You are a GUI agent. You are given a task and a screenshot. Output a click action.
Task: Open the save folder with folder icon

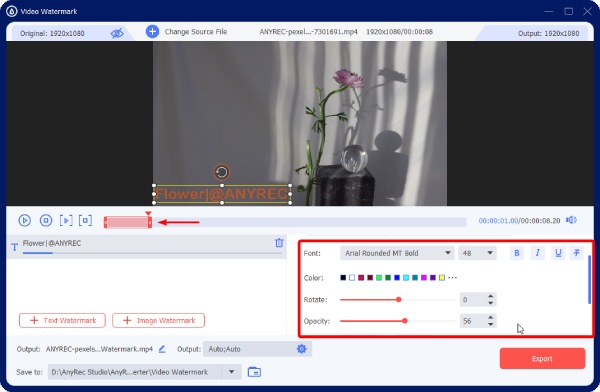tap(254, 372)
